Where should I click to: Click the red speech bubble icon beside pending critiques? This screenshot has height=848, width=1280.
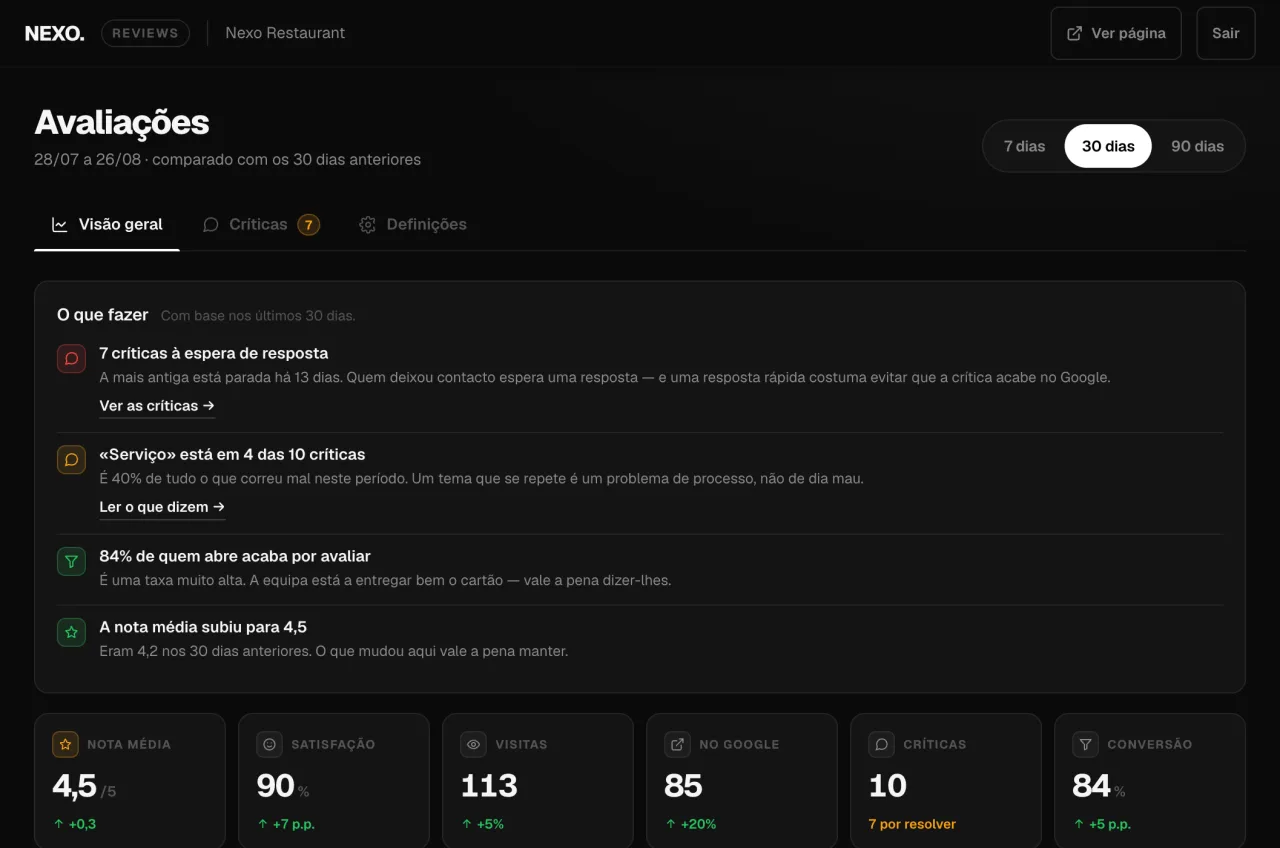tap(71, 358)
